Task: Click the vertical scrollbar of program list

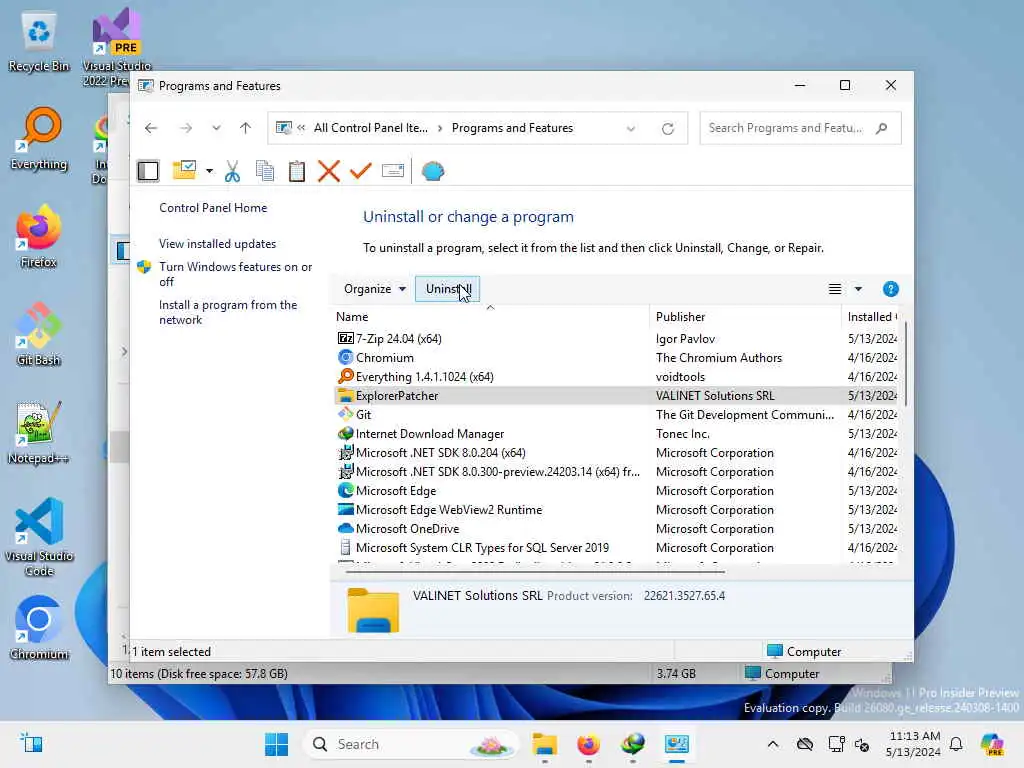Action: (905, 366)
